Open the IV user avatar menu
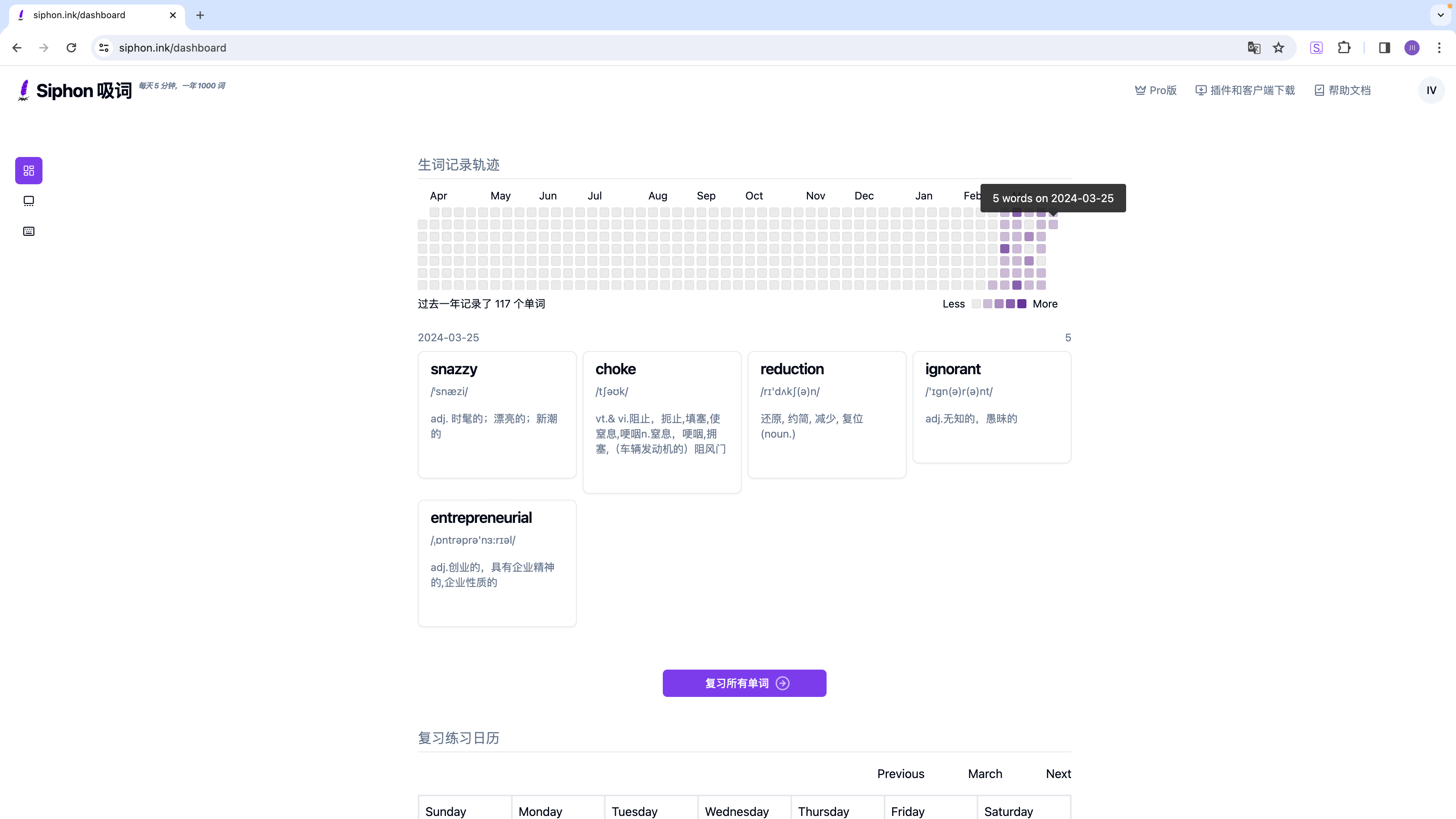Screen dimensions: 1456x819 (x=1431, y=91)
